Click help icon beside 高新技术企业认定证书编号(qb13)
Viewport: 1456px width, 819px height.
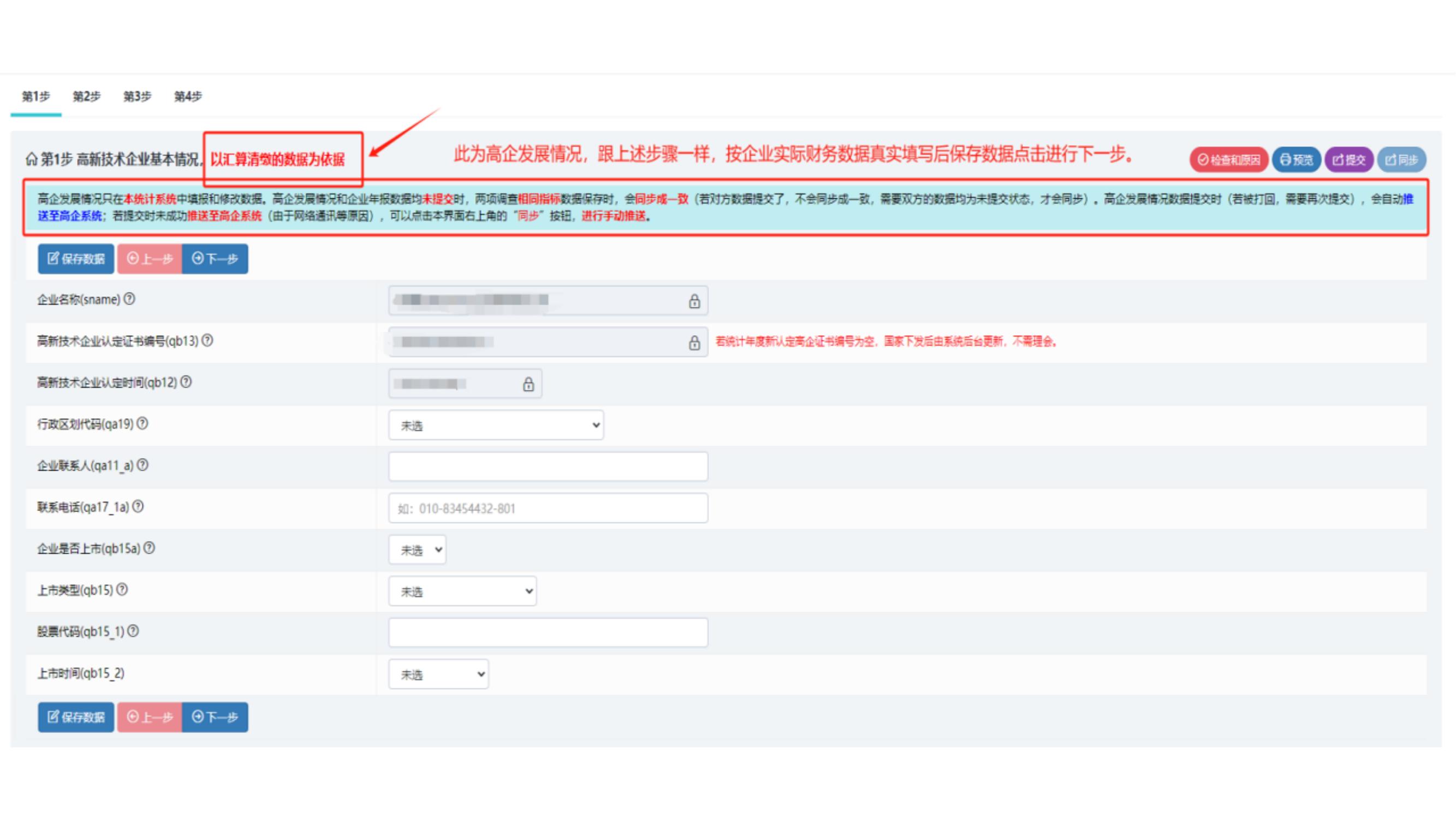tap(207, 340)
